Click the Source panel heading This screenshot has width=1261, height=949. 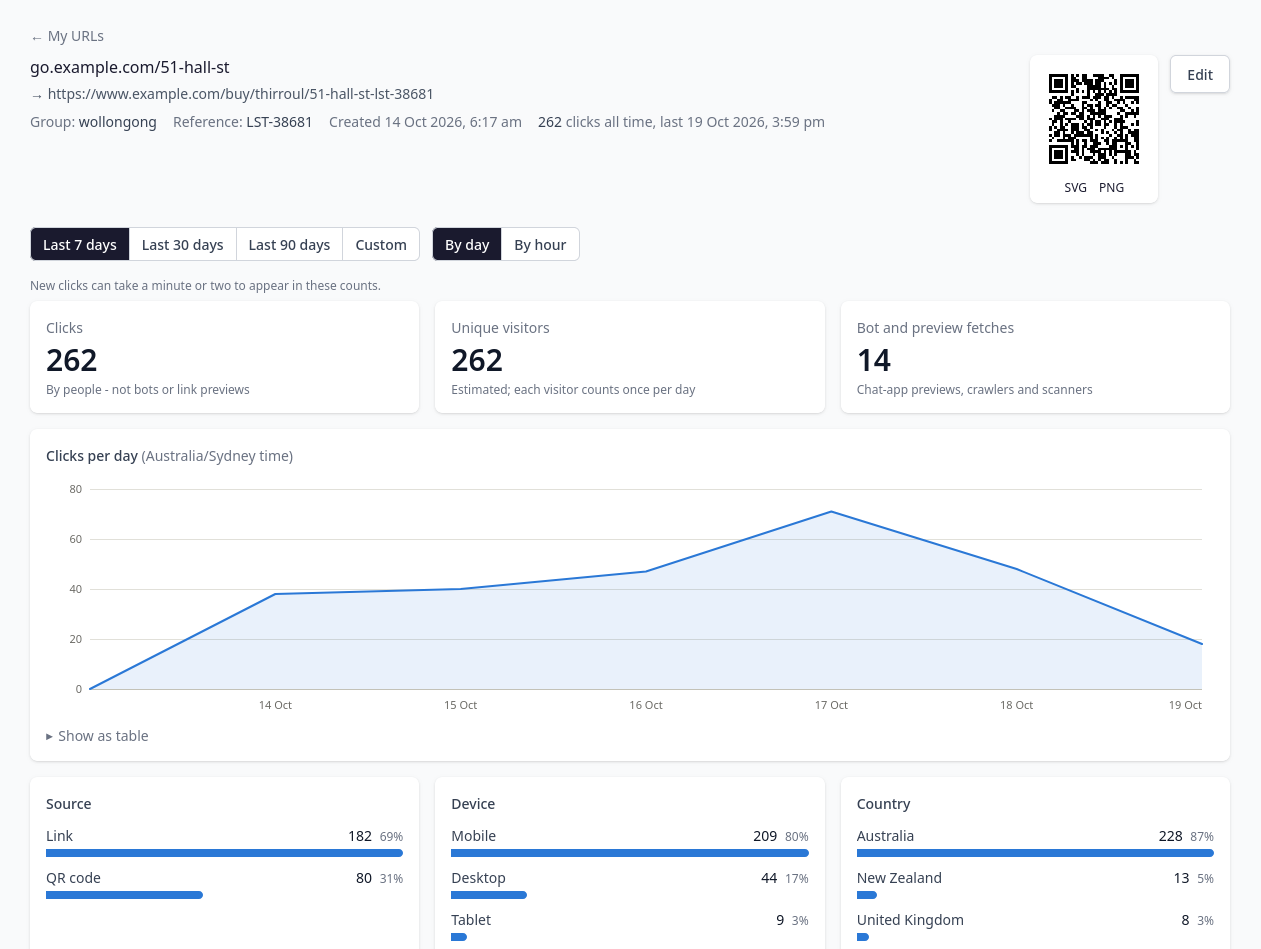click(69, 804)
